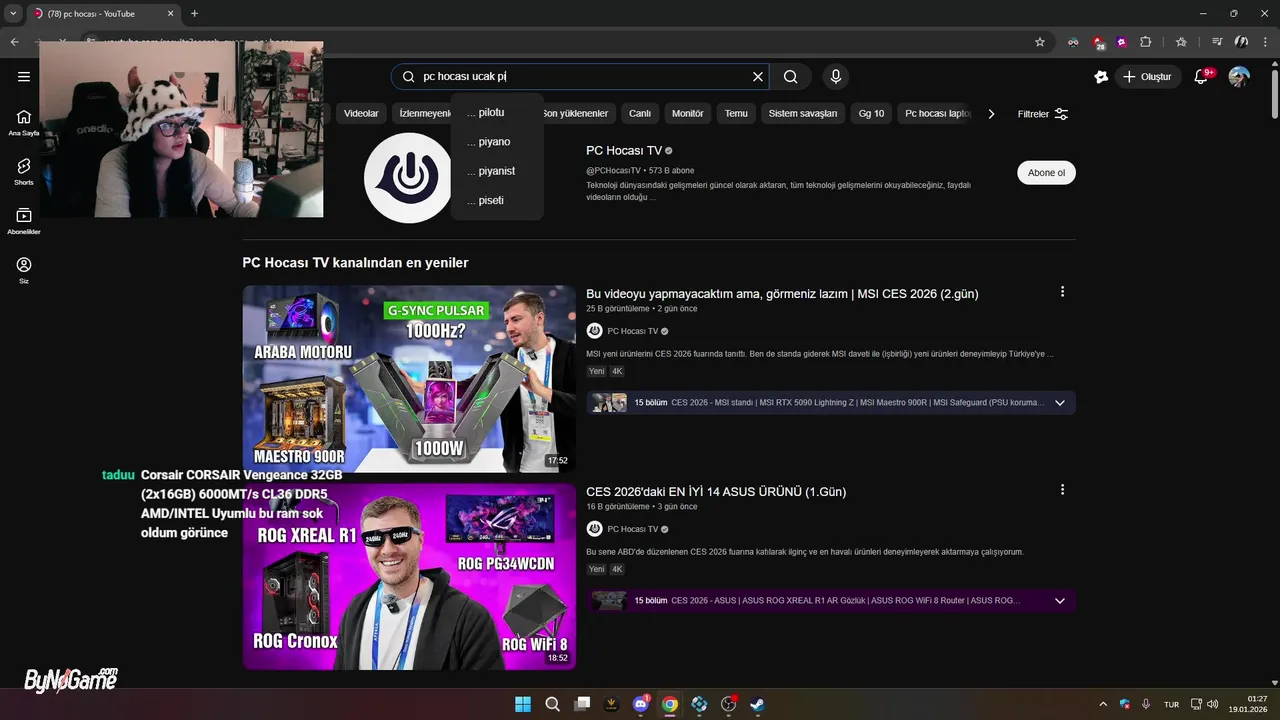
Task: Click the purple extension icon in Chrome toolbar
Action: (1122, 42)
